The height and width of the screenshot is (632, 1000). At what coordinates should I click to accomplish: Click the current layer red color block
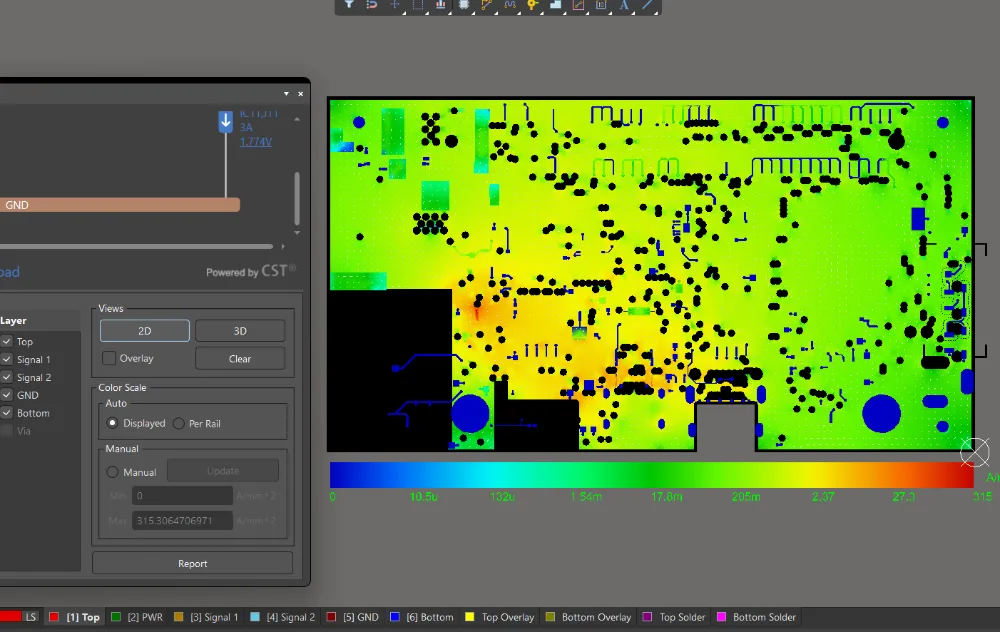point(10,616)
